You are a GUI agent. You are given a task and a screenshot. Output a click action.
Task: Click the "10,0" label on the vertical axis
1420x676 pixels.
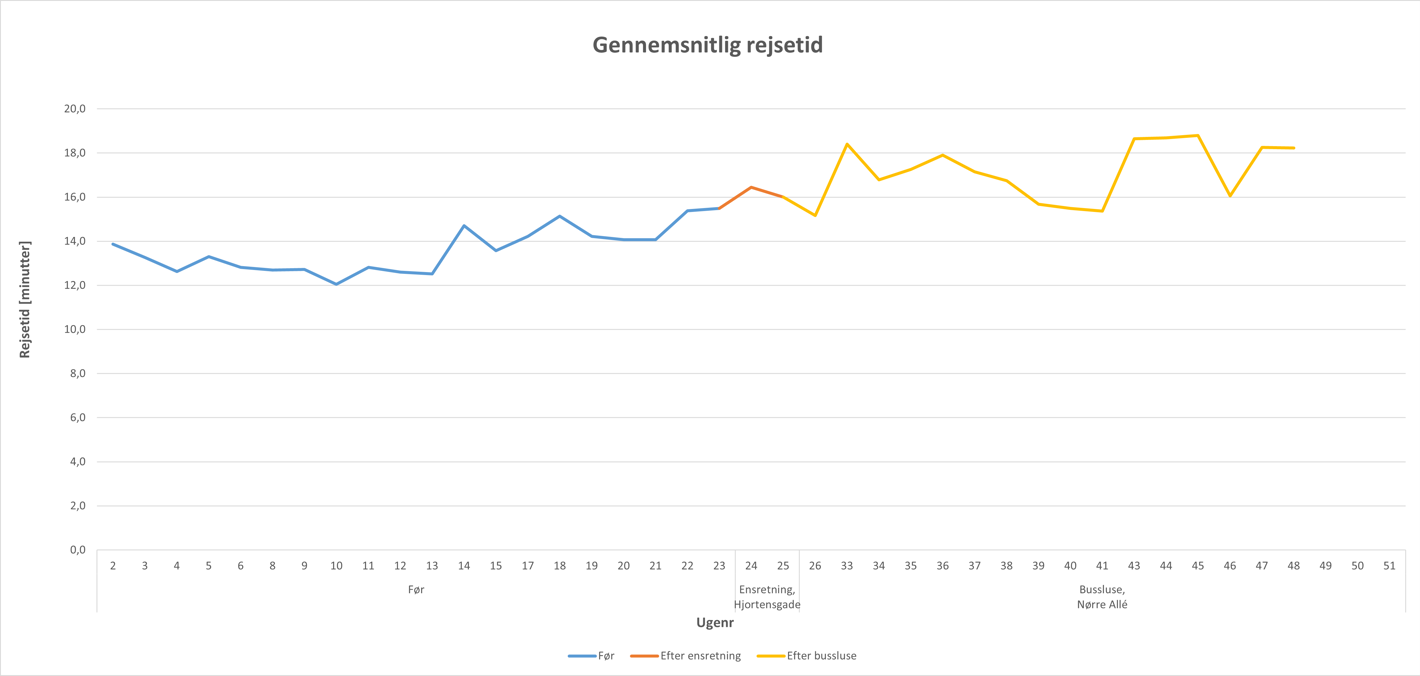coord(75,330)
